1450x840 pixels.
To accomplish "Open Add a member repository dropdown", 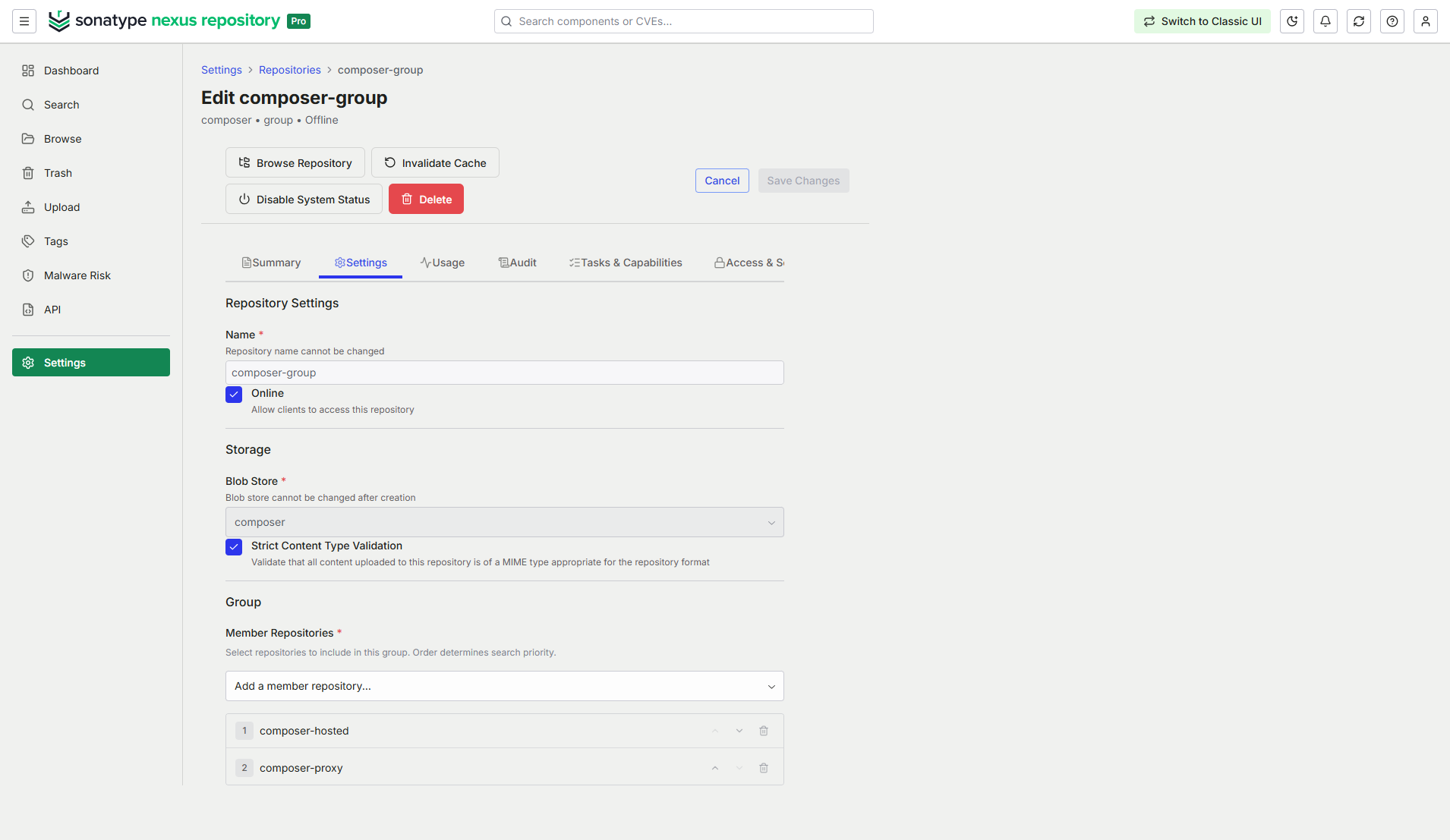I will (505, 686).
